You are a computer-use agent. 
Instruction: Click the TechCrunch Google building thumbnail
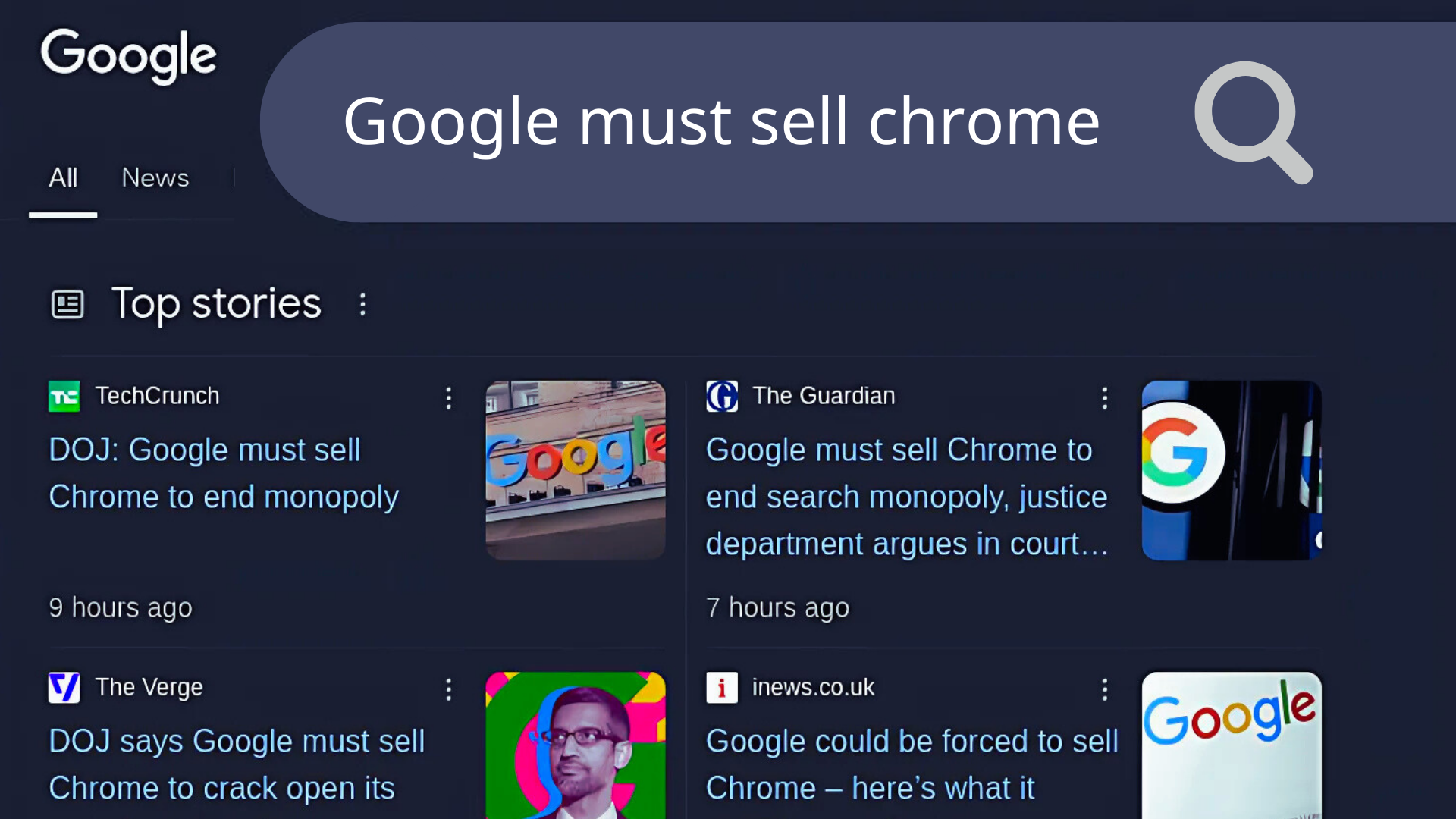pos(576,470)
